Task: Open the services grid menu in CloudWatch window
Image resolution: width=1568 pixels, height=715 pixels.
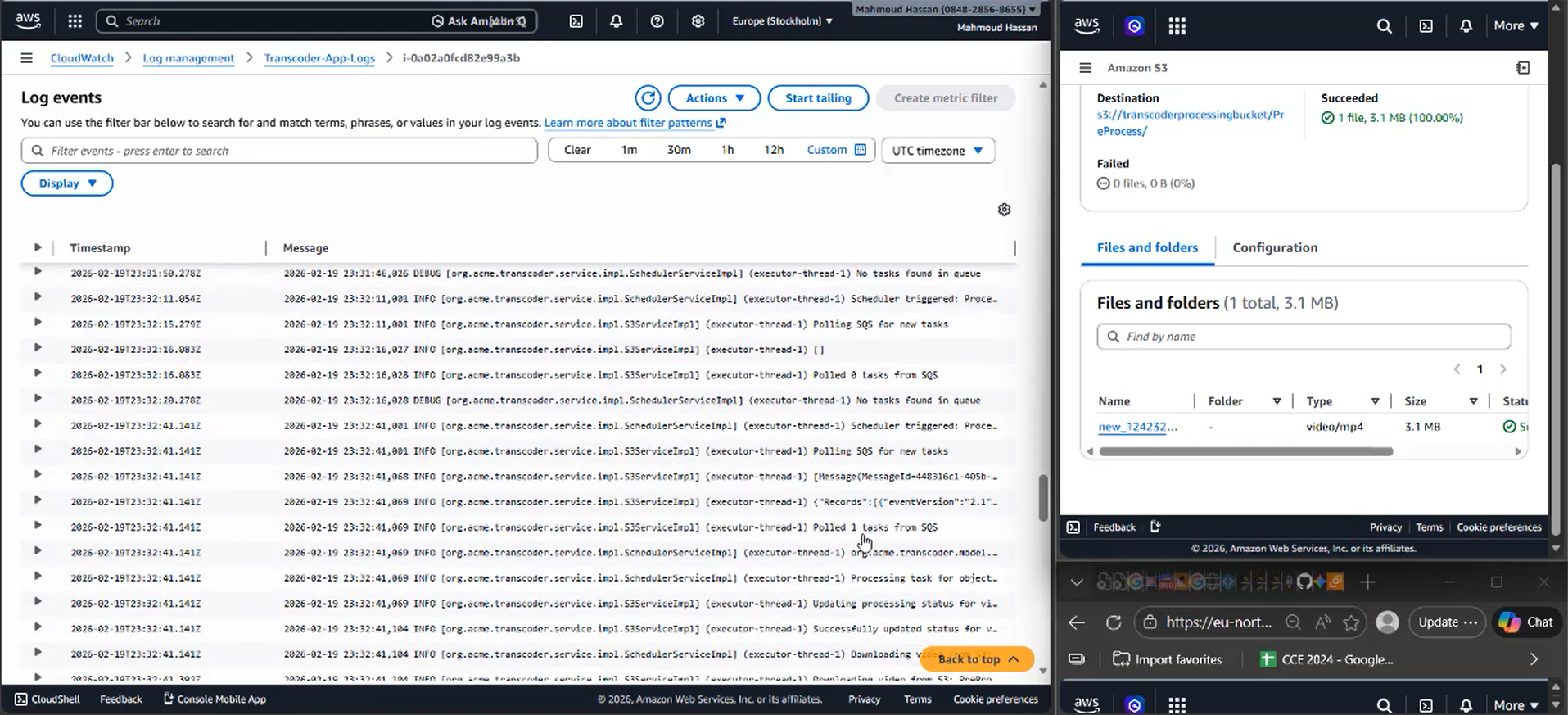Action: 75,21
